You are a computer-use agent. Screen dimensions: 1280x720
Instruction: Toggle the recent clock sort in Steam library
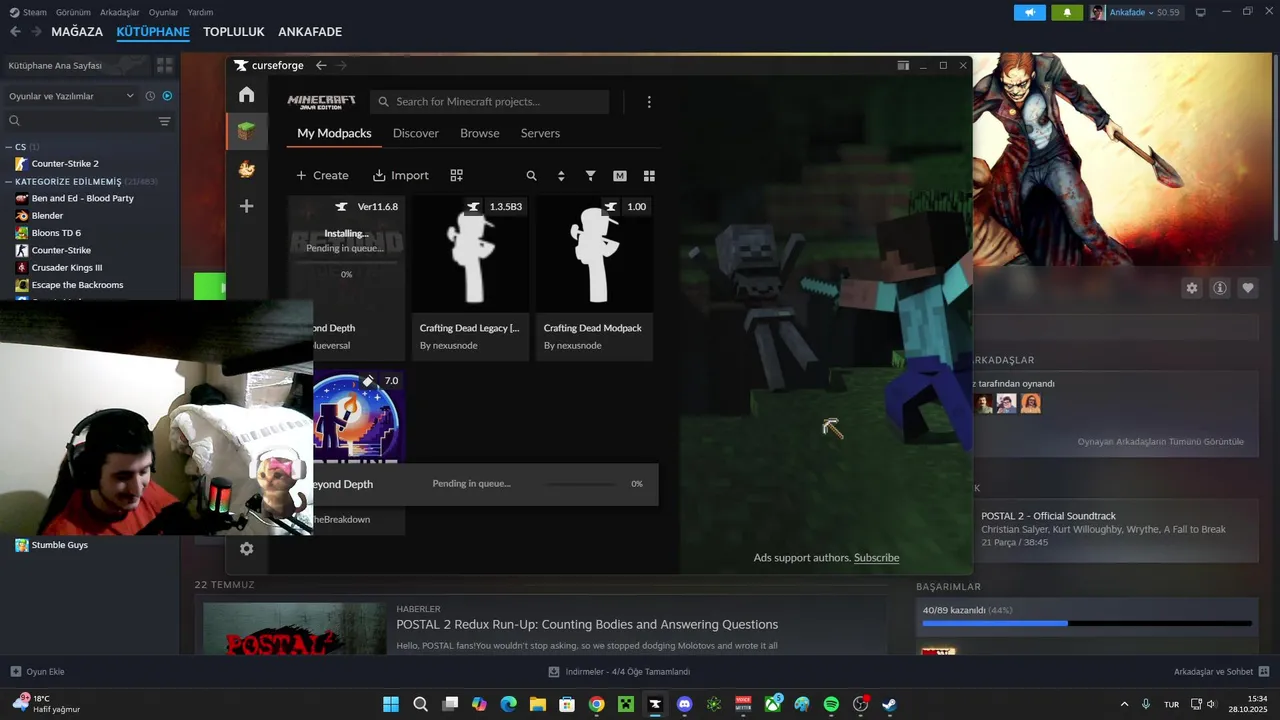pos(150,96)
